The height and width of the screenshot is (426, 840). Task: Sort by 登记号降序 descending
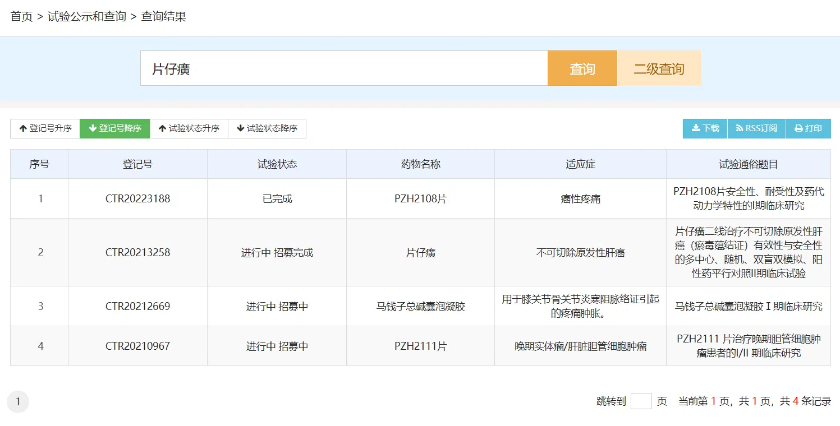tap(115, 129)
